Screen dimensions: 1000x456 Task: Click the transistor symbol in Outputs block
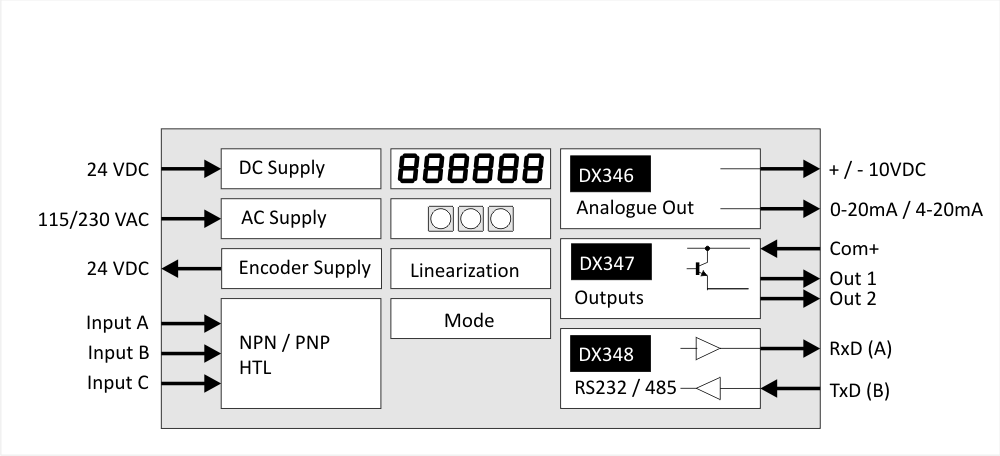click(x=701, y=268)
